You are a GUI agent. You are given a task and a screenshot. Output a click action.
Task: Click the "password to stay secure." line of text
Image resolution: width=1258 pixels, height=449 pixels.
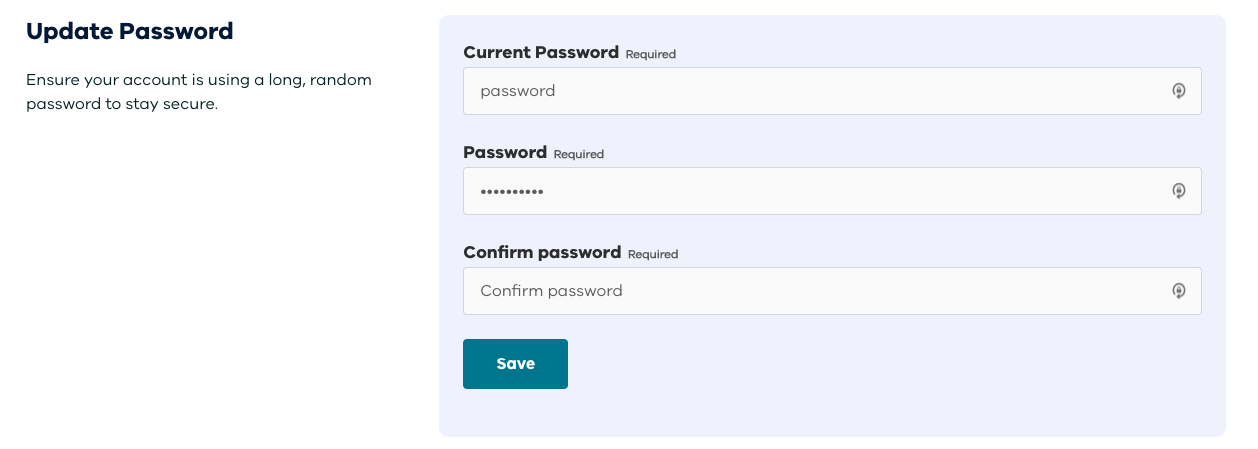point(121,103)
